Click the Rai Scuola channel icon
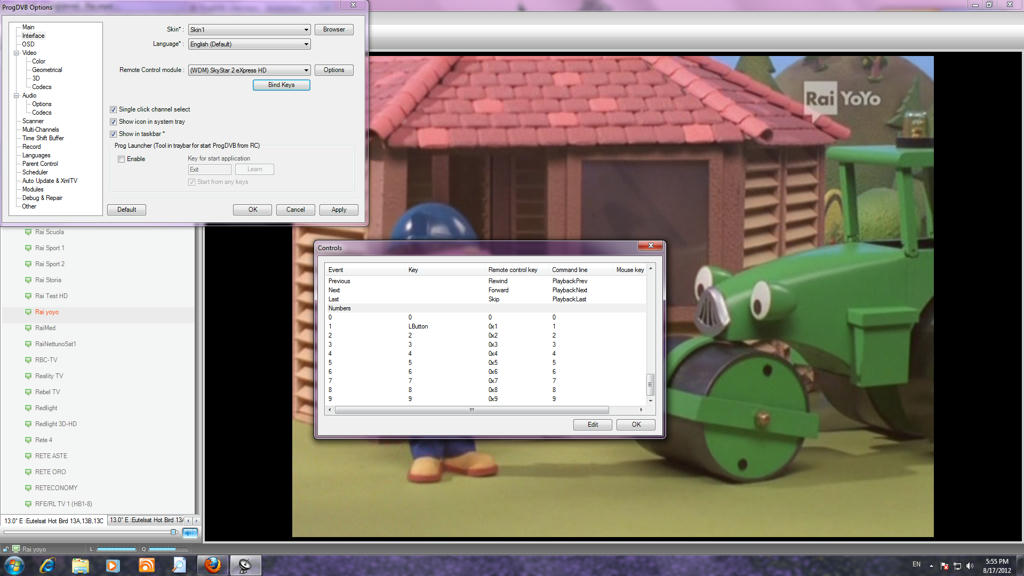This screenshot has height=576, width=1024. (x=28, y=232)
